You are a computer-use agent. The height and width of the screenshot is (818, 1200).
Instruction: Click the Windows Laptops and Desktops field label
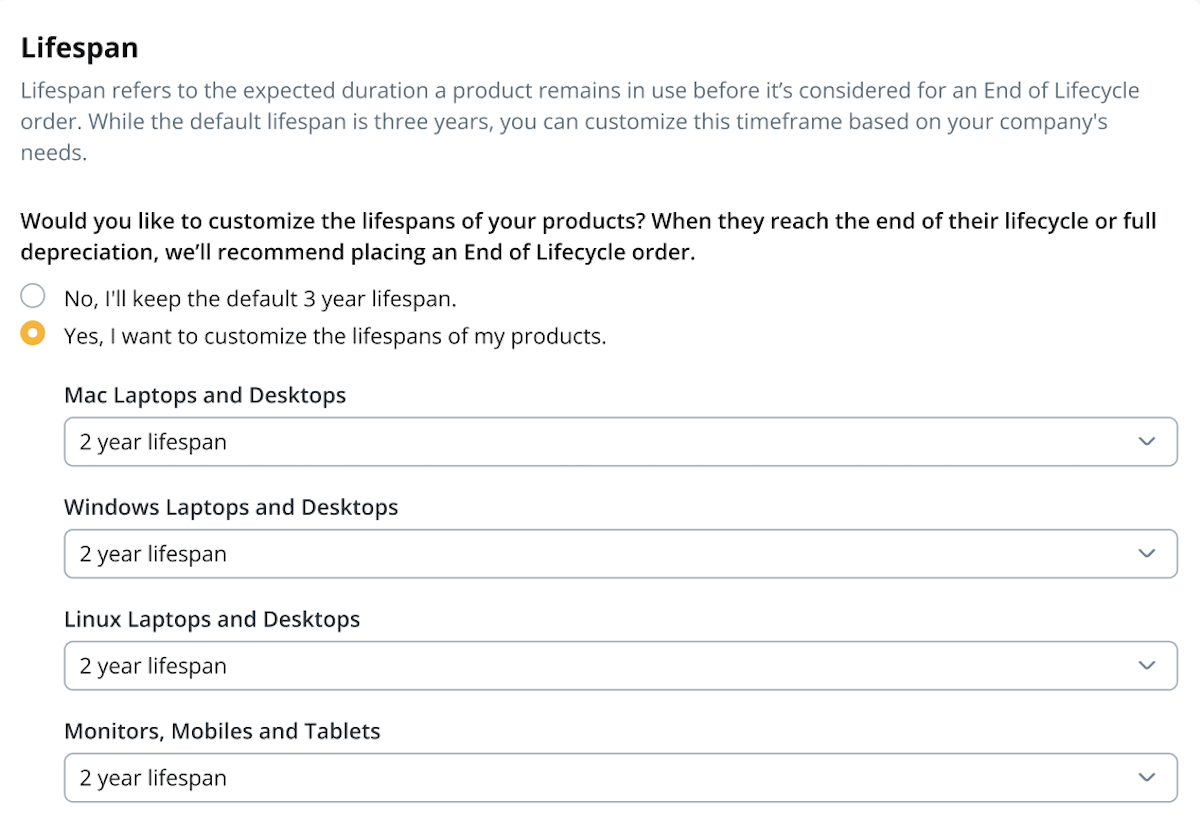231,507
